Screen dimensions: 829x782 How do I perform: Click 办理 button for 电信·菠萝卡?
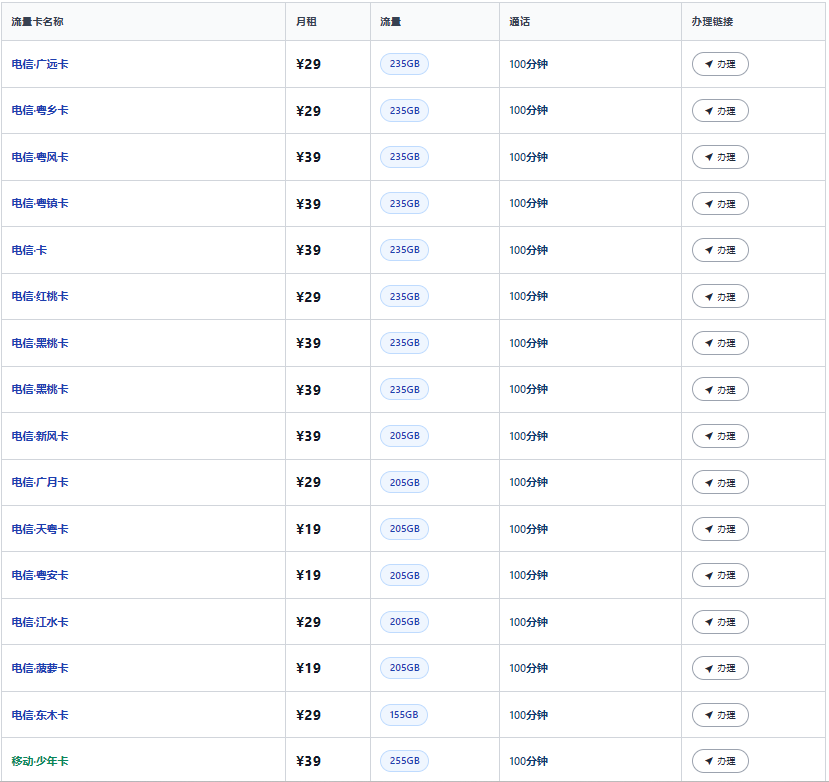tap(720, 668)
